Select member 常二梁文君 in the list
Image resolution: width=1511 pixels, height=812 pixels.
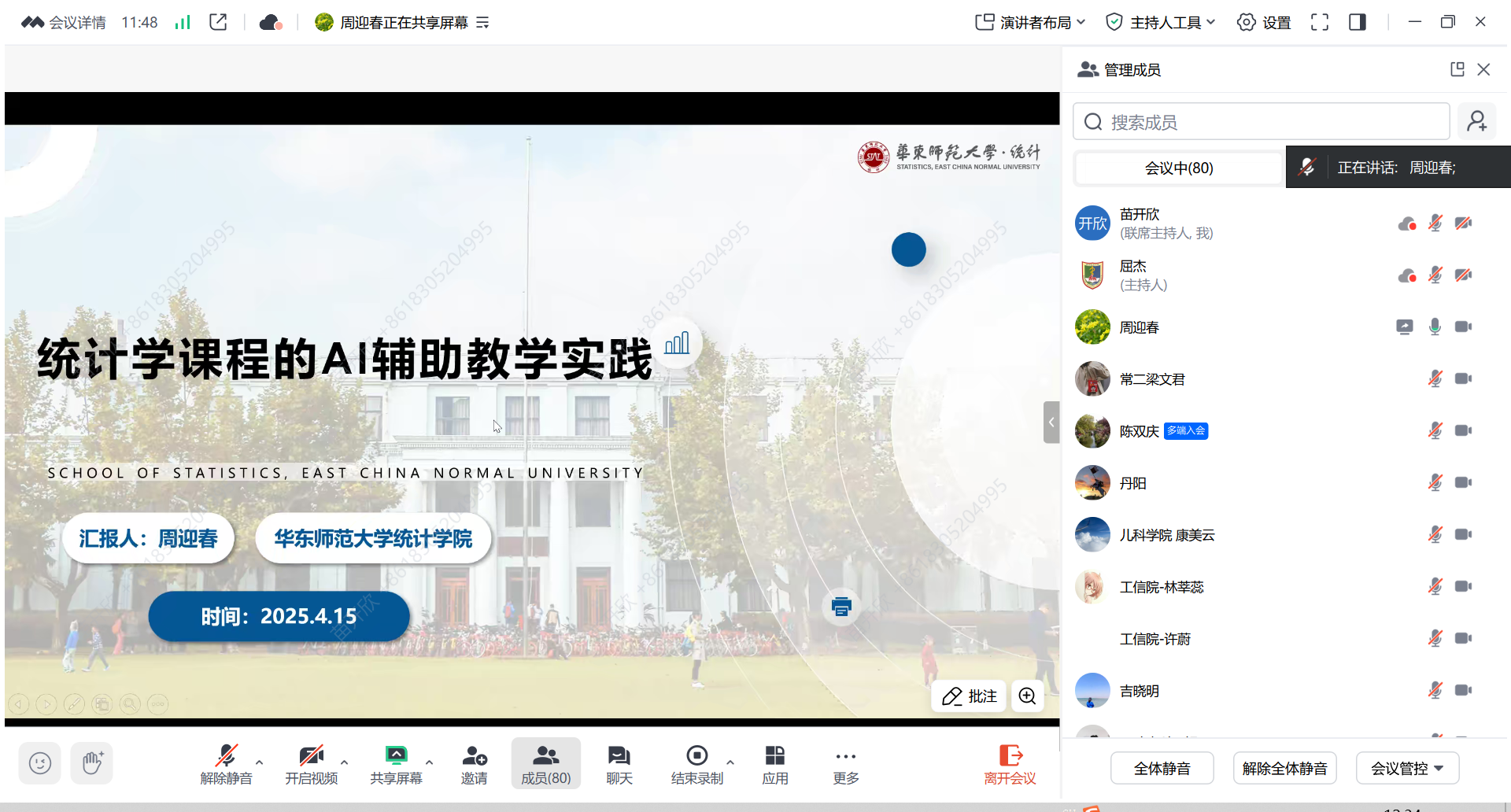click(x=1285, y=379)
